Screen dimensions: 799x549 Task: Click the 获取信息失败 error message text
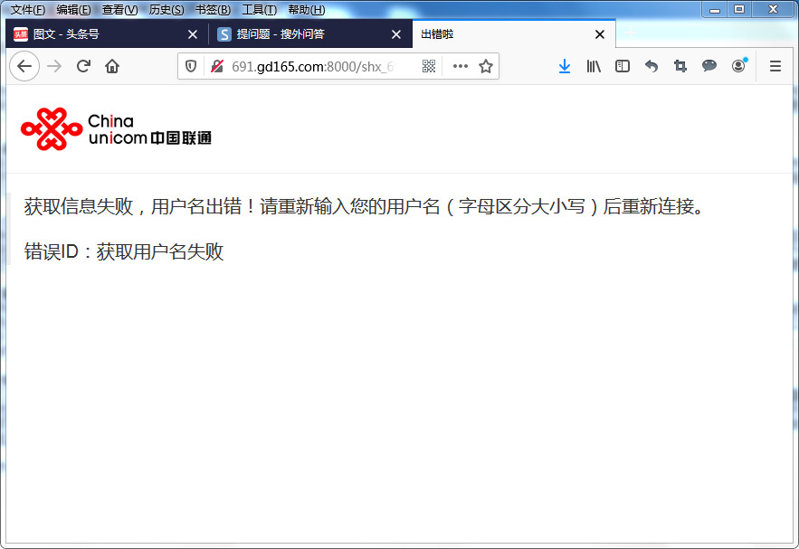tap(364, 206)
